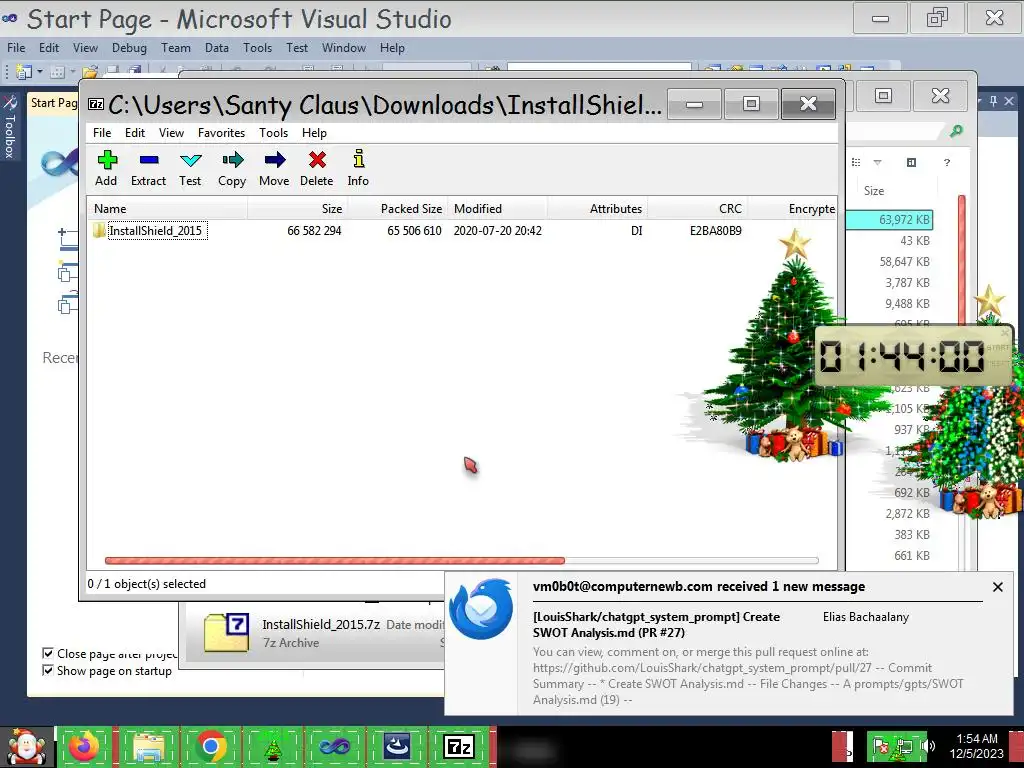This screenshot has width=1024, height=768.
Task: Click the Attributes column header
Action: 598,209
